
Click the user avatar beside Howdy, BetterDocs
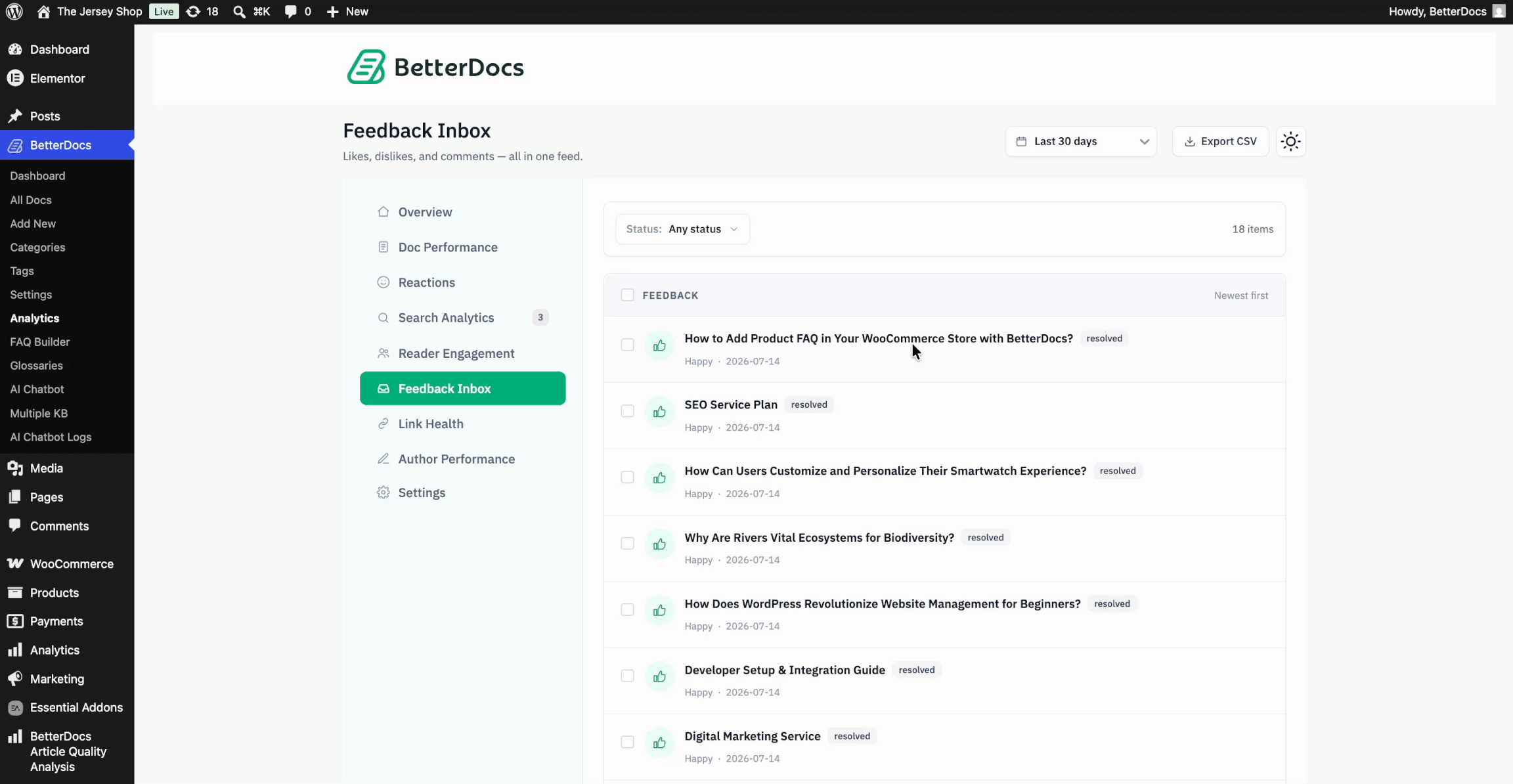pyautogui.click(x=1499, y=12)
